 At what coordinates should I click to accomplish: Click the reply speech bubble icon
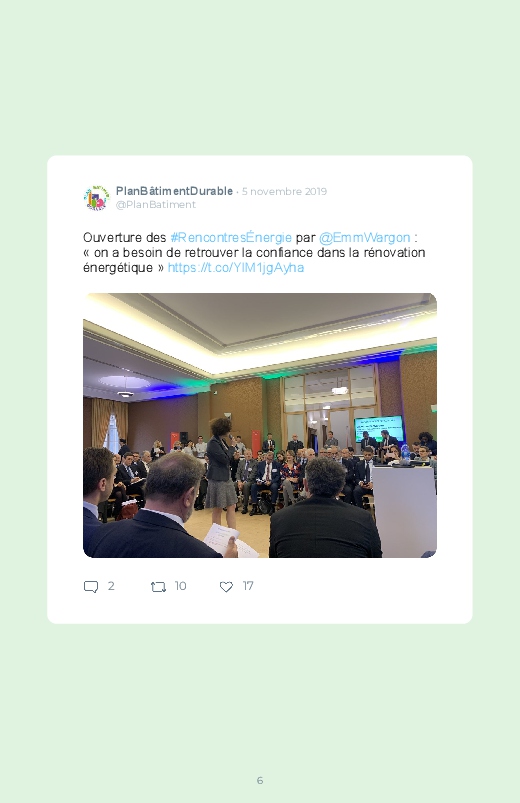click(91, 586)
